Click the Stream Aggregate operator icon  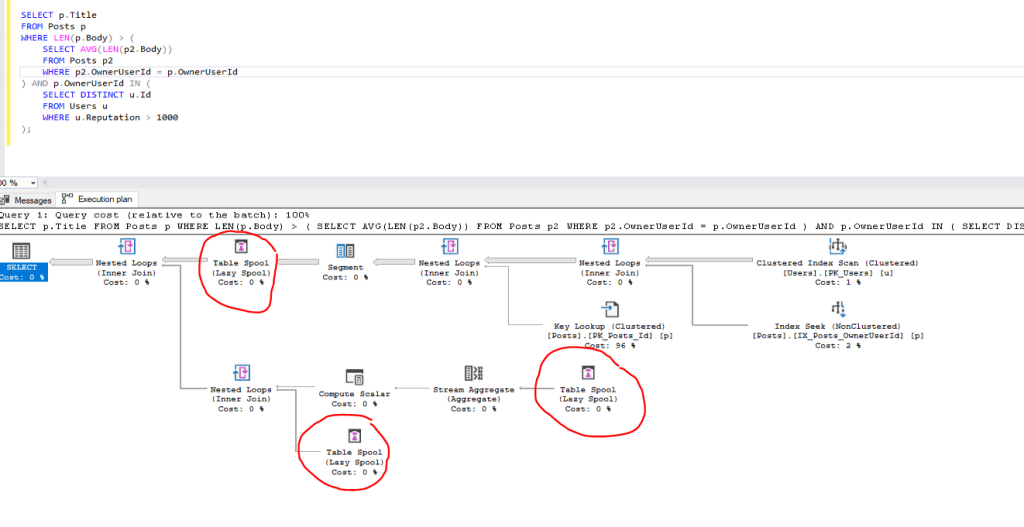(474, 374)
